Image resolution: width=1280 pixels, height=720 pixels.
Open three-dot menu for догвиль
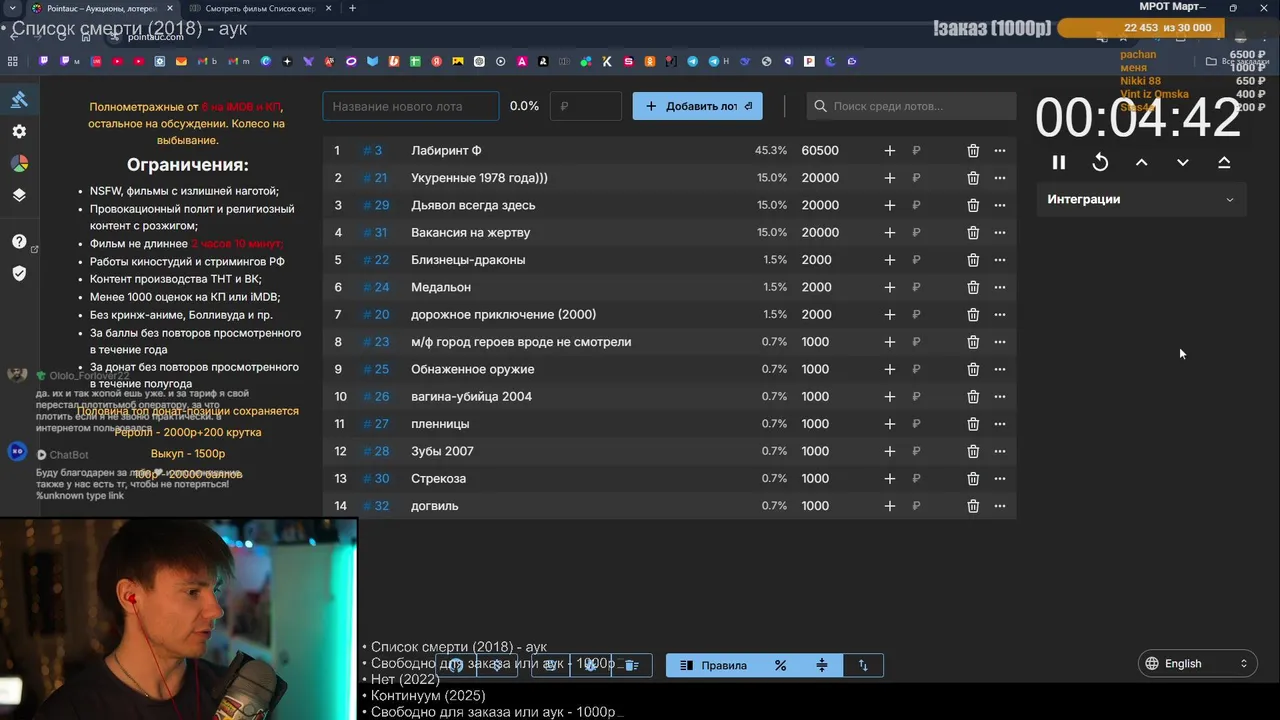coord(1000,506)
